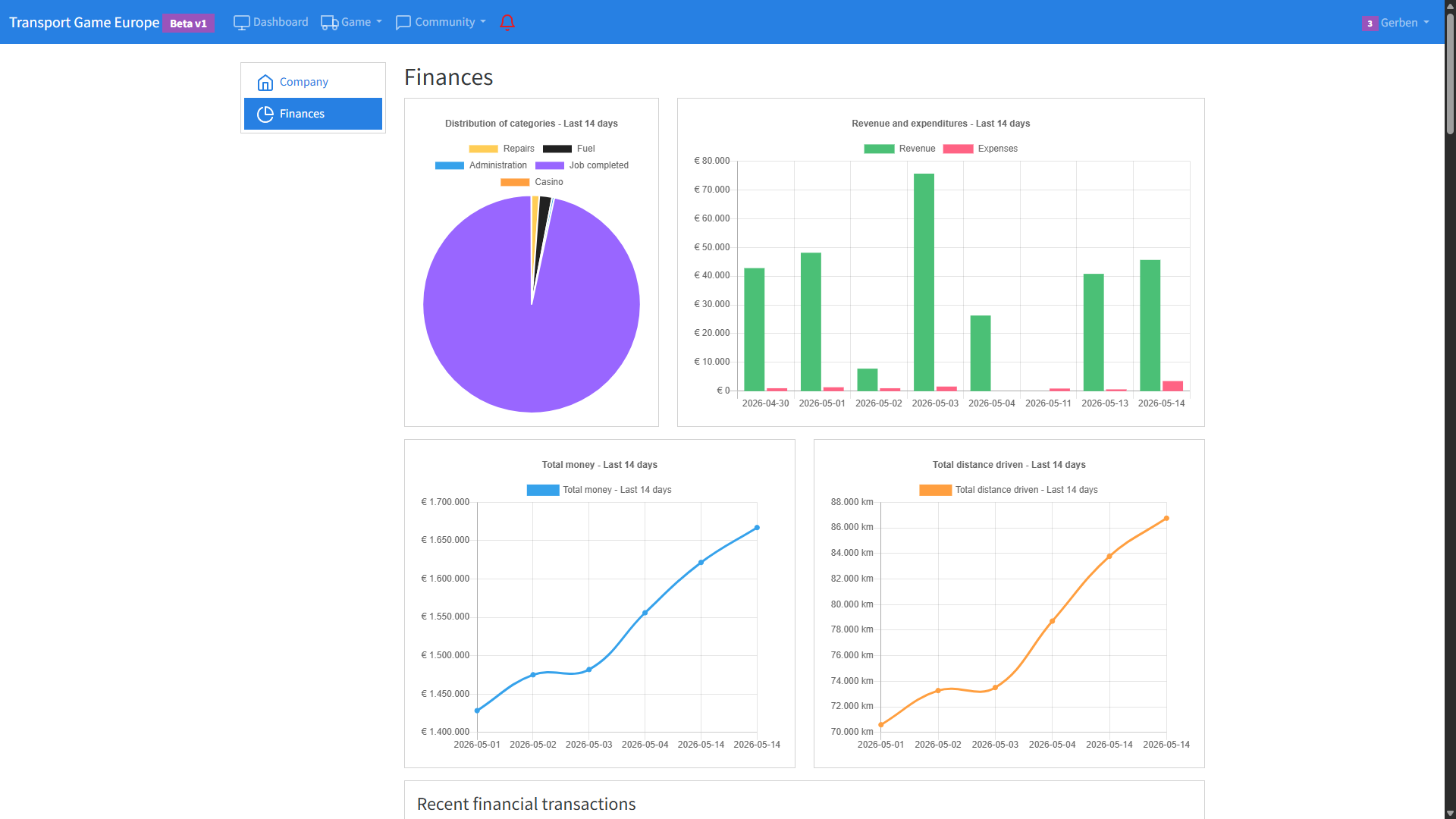Toggle the Administration legend item
This screenshot has width=1456, height=819.
(x=481, y=165)
